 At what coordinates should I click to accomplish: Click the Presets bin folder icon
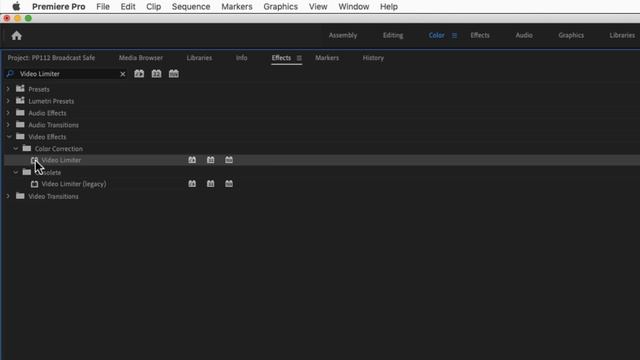20,89
